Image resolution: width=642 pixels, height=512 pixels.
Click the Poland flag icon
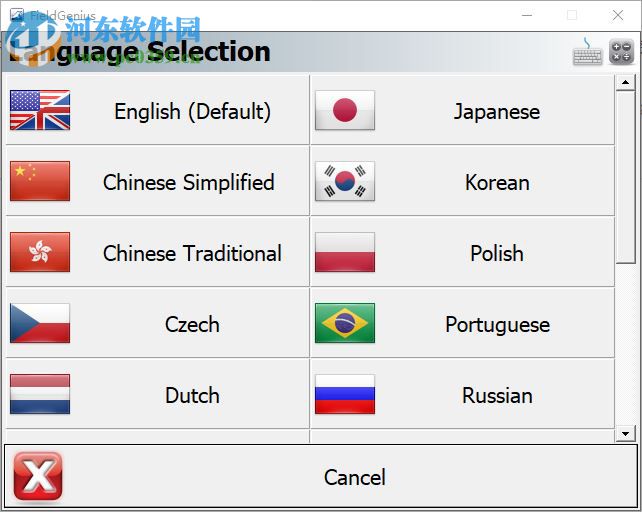pyautogui.click(x=345, y=252)
